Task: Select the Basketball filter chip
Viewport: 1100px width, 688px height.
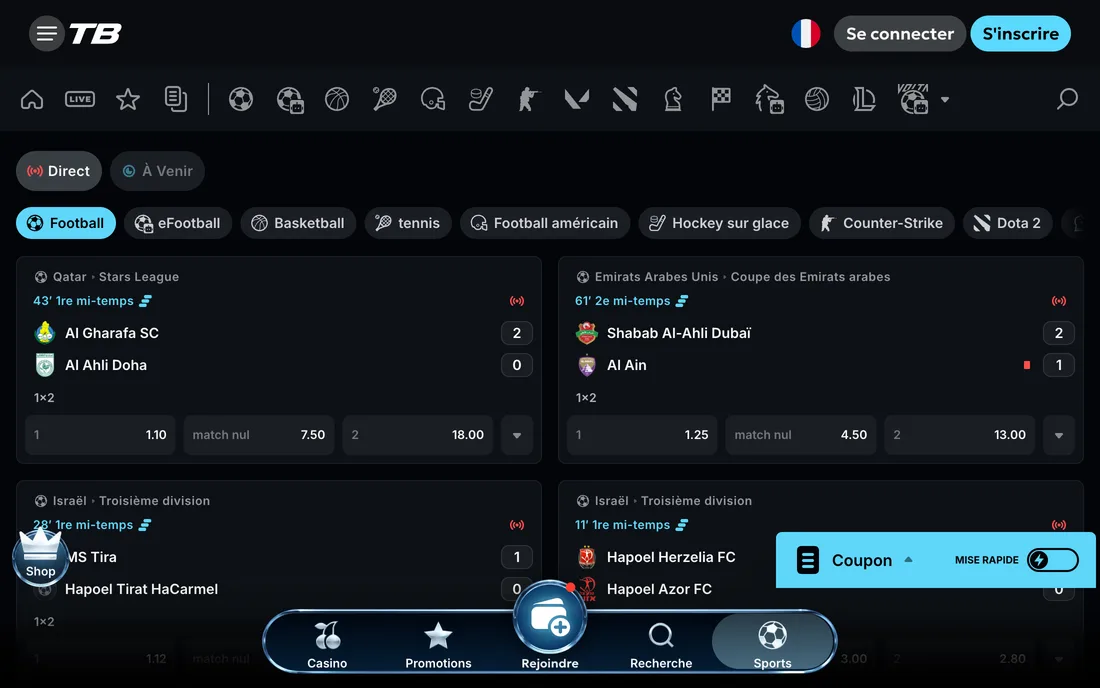Action: (x=298, y=223)
